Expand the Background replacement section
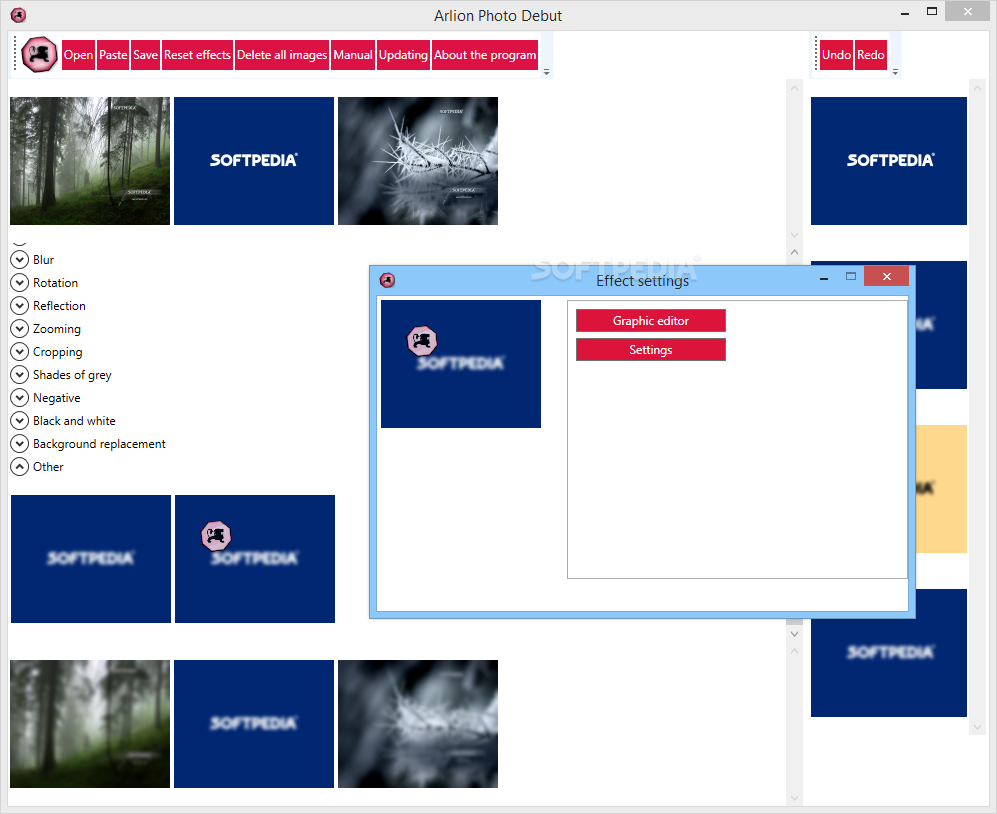 [20, 443]
